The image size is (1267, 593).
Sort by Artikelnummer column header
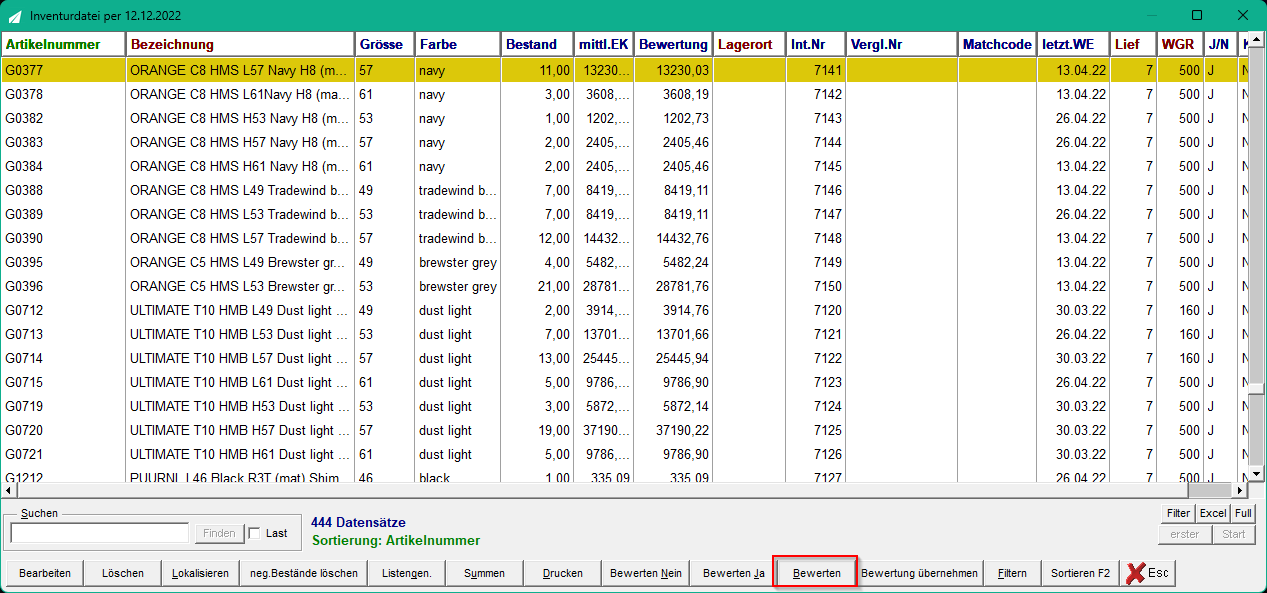tap(63, 45)
